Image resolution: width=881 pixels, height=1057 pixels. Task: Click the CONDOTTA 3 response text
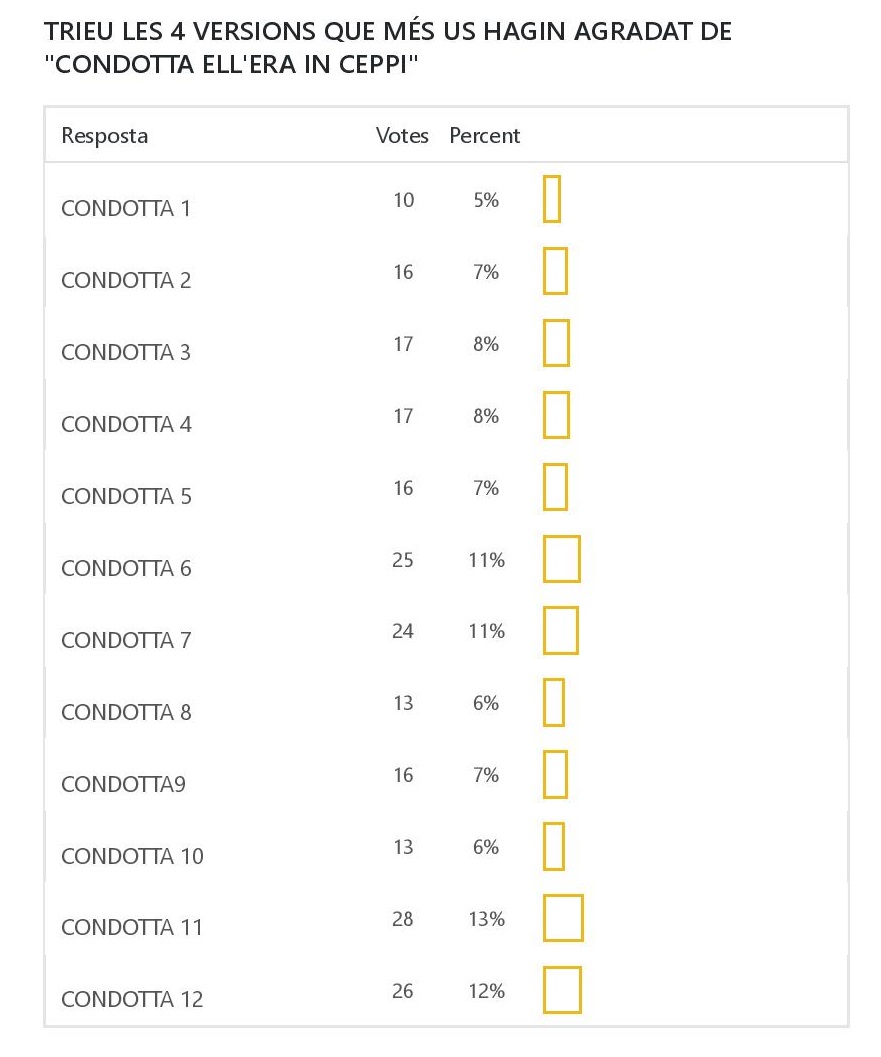click(x=126, y=353)
